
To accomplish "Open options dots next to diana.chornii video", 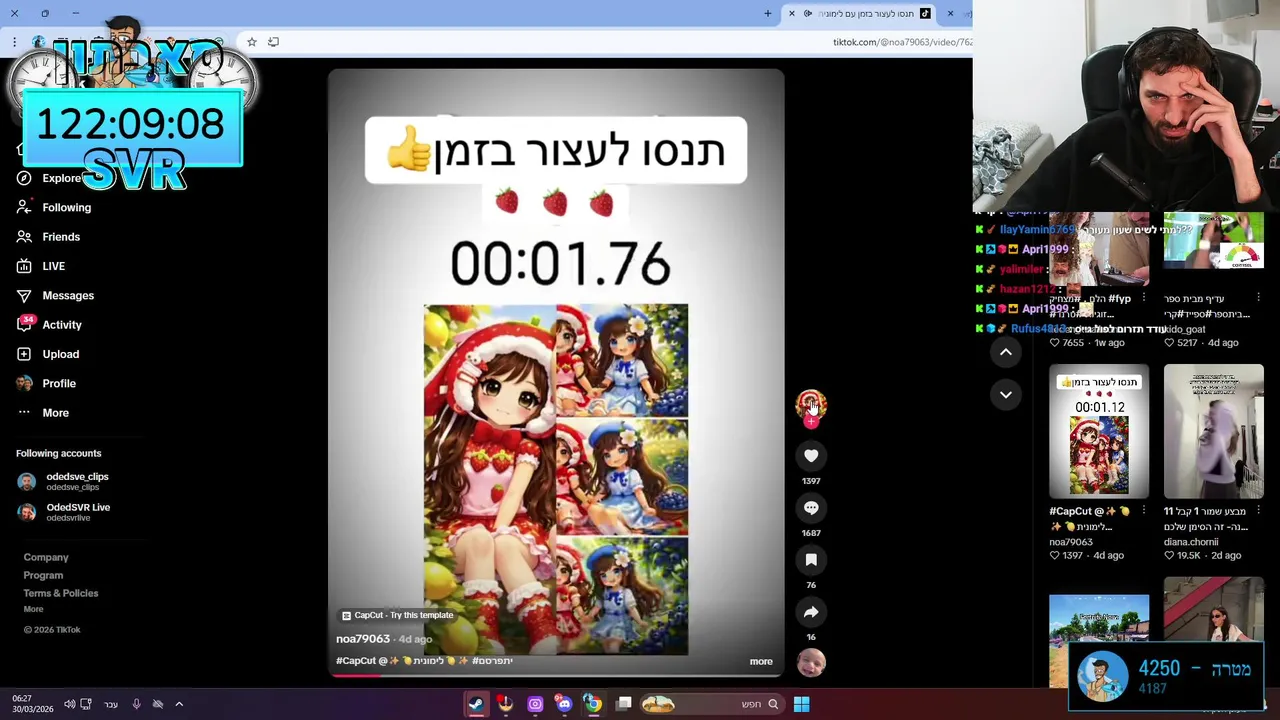I will pos(1258,511).
